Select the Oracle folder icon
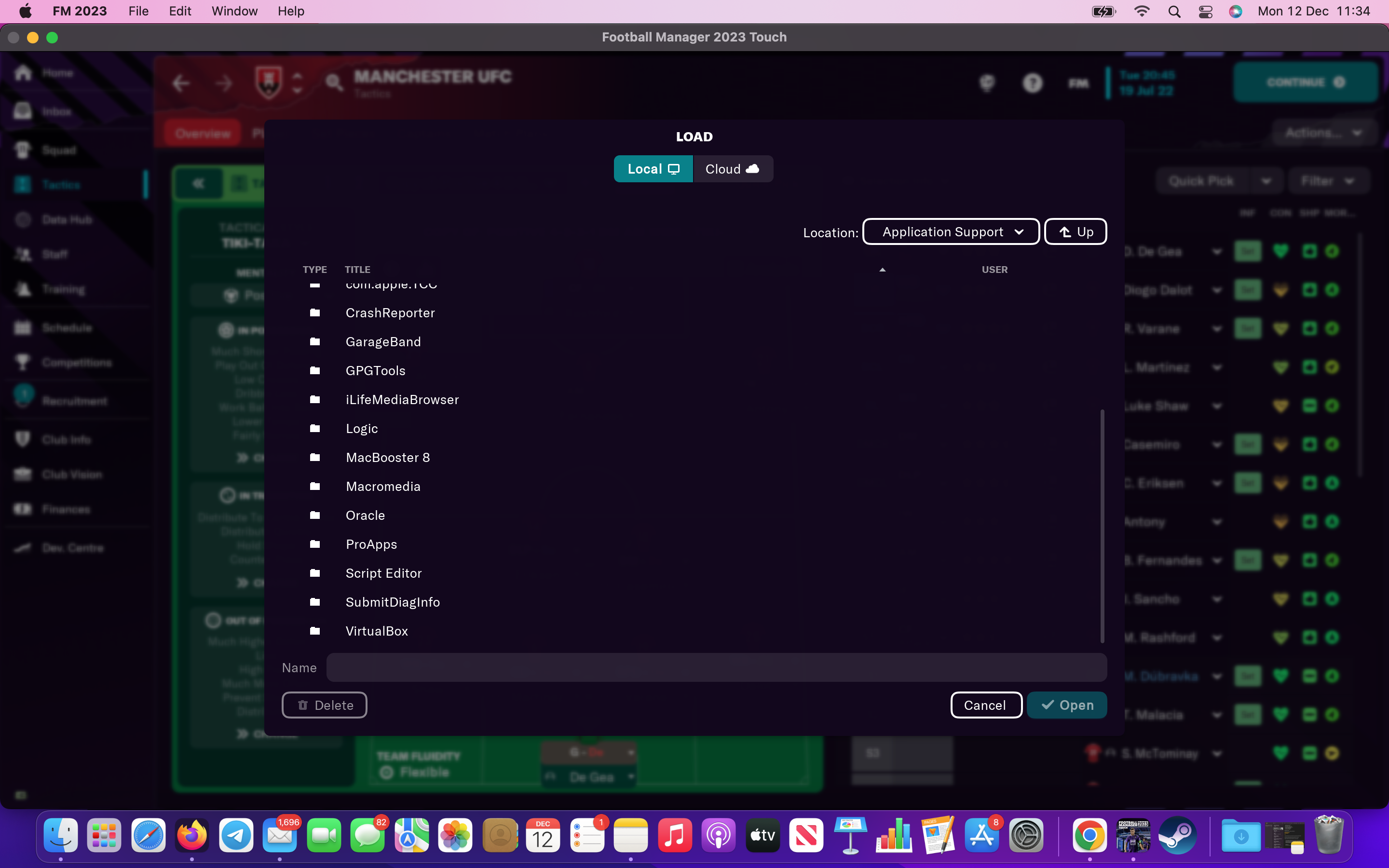This screenshot has width=1389, height=868. 314,515
